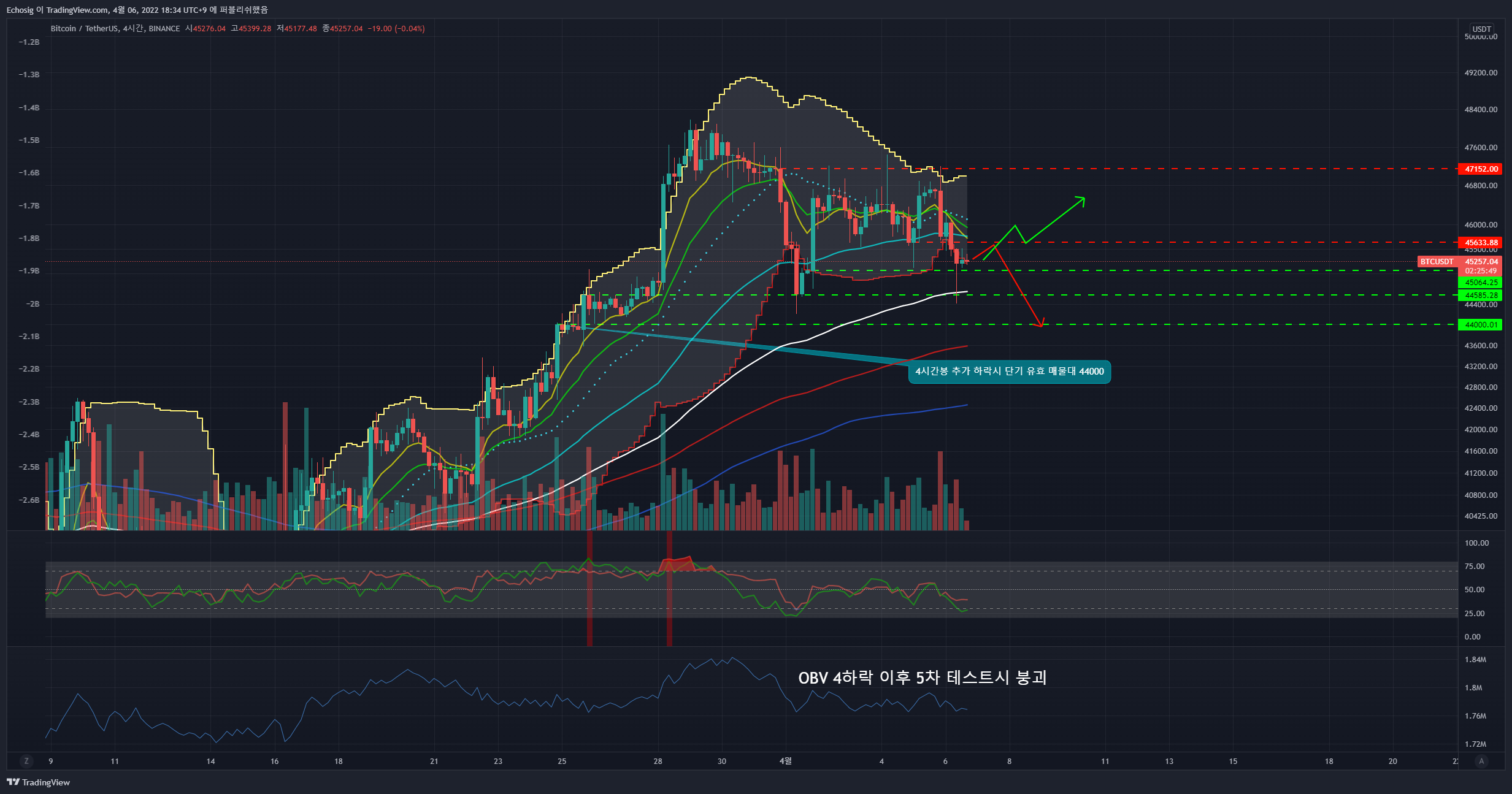Select the 4시간 interval label in legend
Viewport: 1512px width, 794px height.
point(133,29)
